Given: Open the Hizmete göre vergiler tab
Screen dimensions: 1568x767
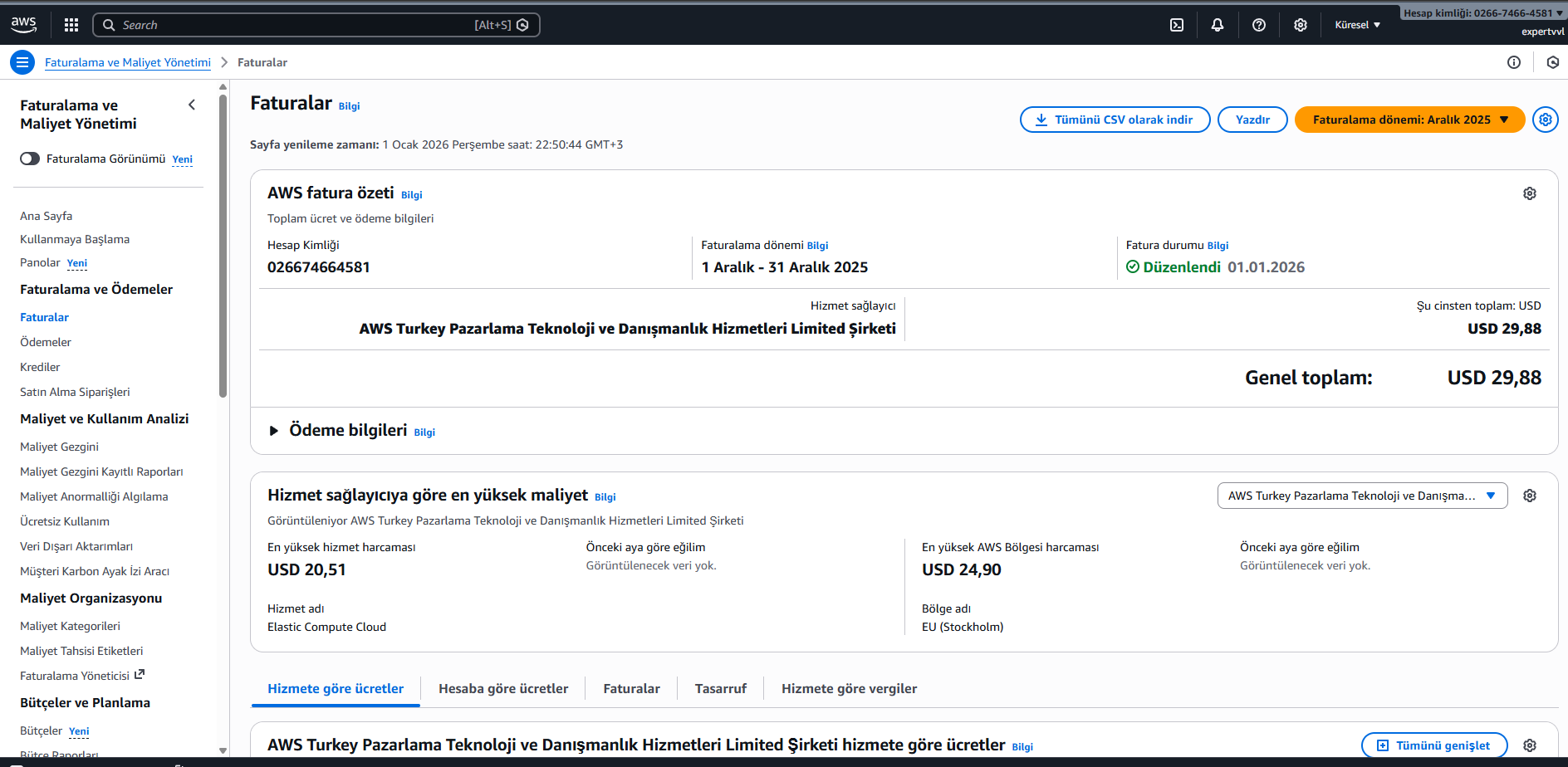Looking at the screenshot, I should coord(850,689).
